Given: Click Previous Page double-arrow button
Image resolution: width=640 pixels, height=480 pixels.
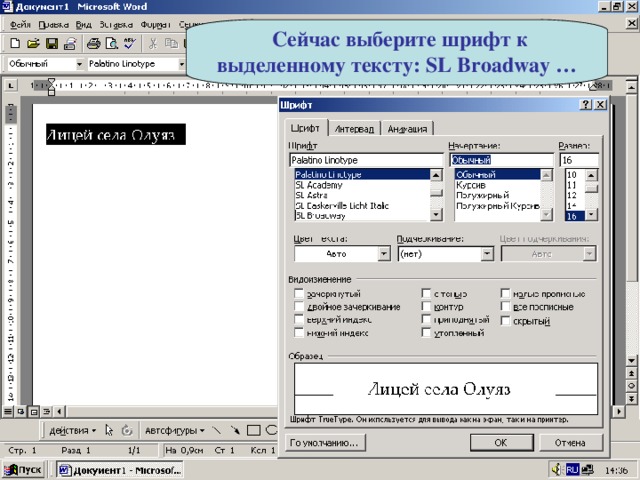Looking at the screenshot, I should pyautogui.click(x=631, y=373).
